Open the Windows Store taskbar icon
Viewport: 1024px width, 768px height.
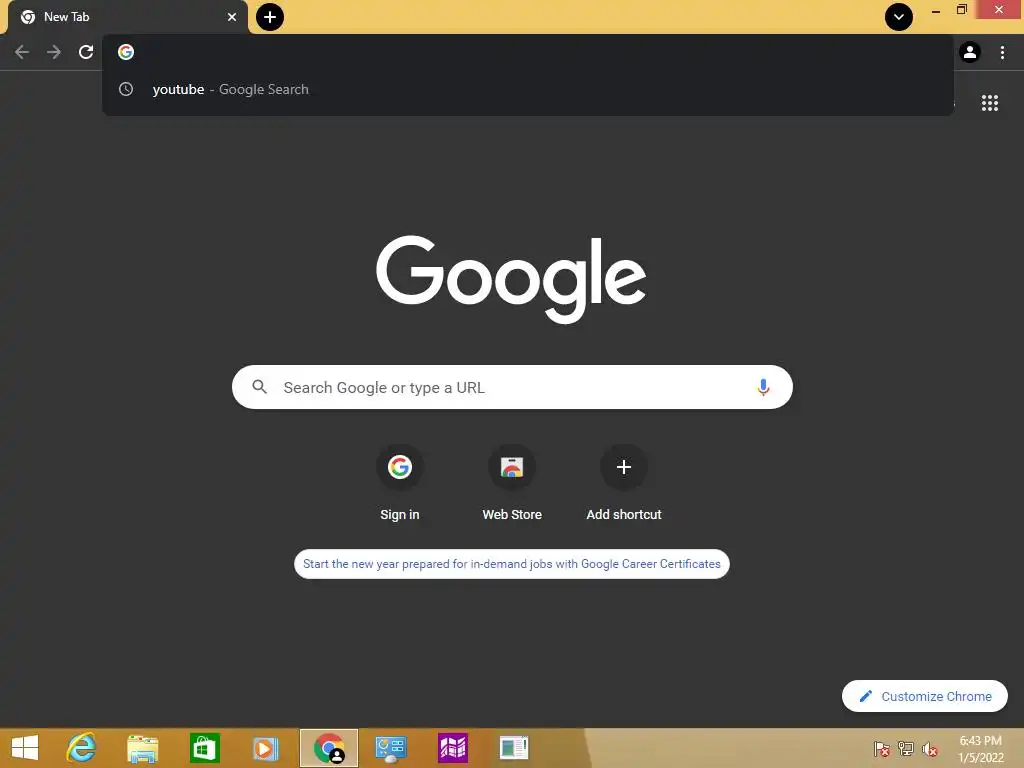pos(204,748)
